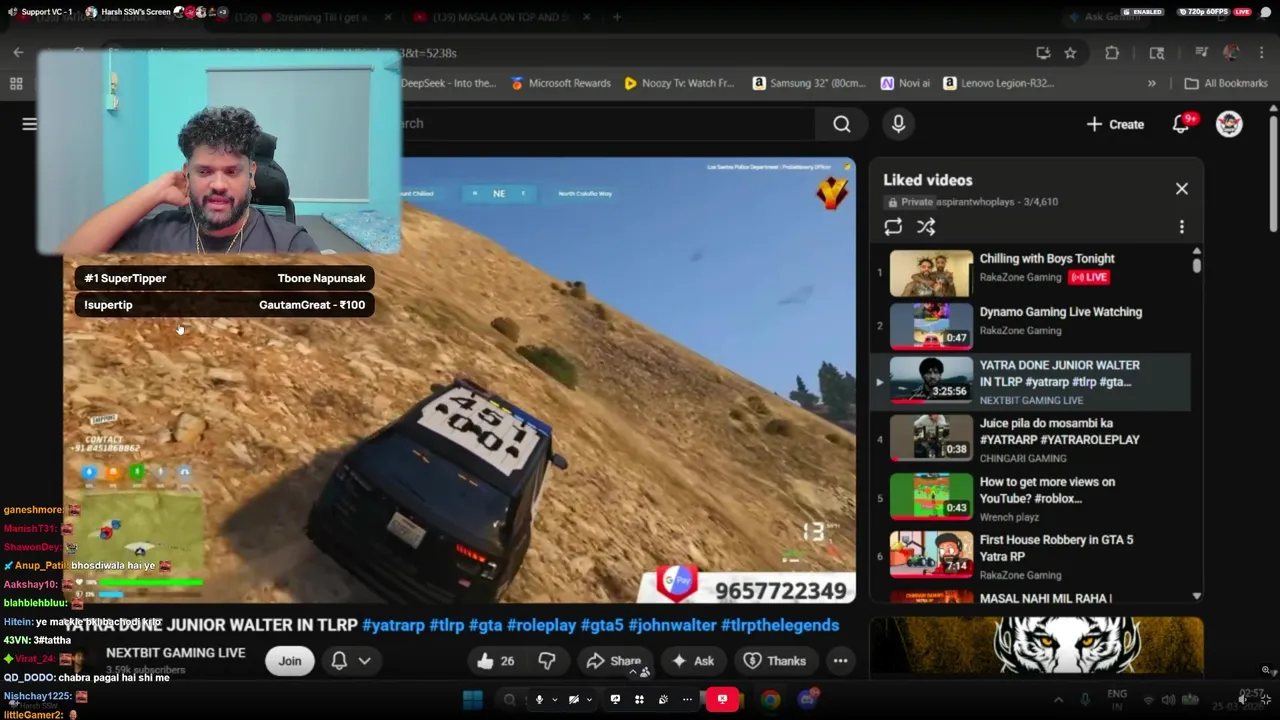Play Dynamo Gaming Live Watching playlist item

[1030, 326]
